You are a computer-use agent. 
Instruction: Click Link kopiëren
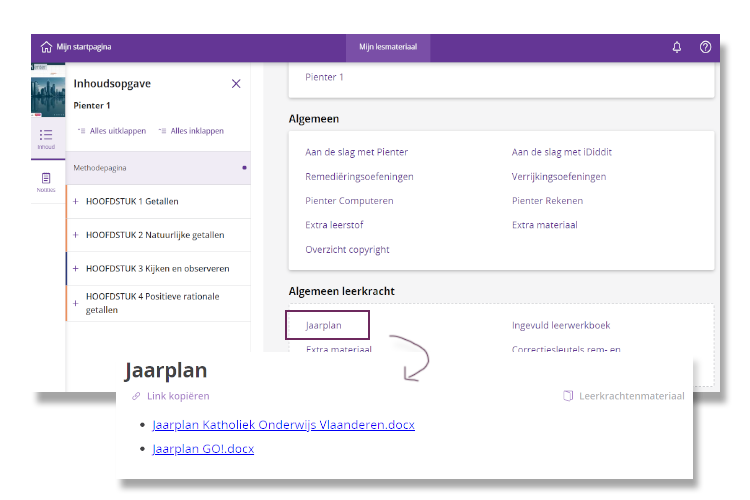[x=178, y=396]
